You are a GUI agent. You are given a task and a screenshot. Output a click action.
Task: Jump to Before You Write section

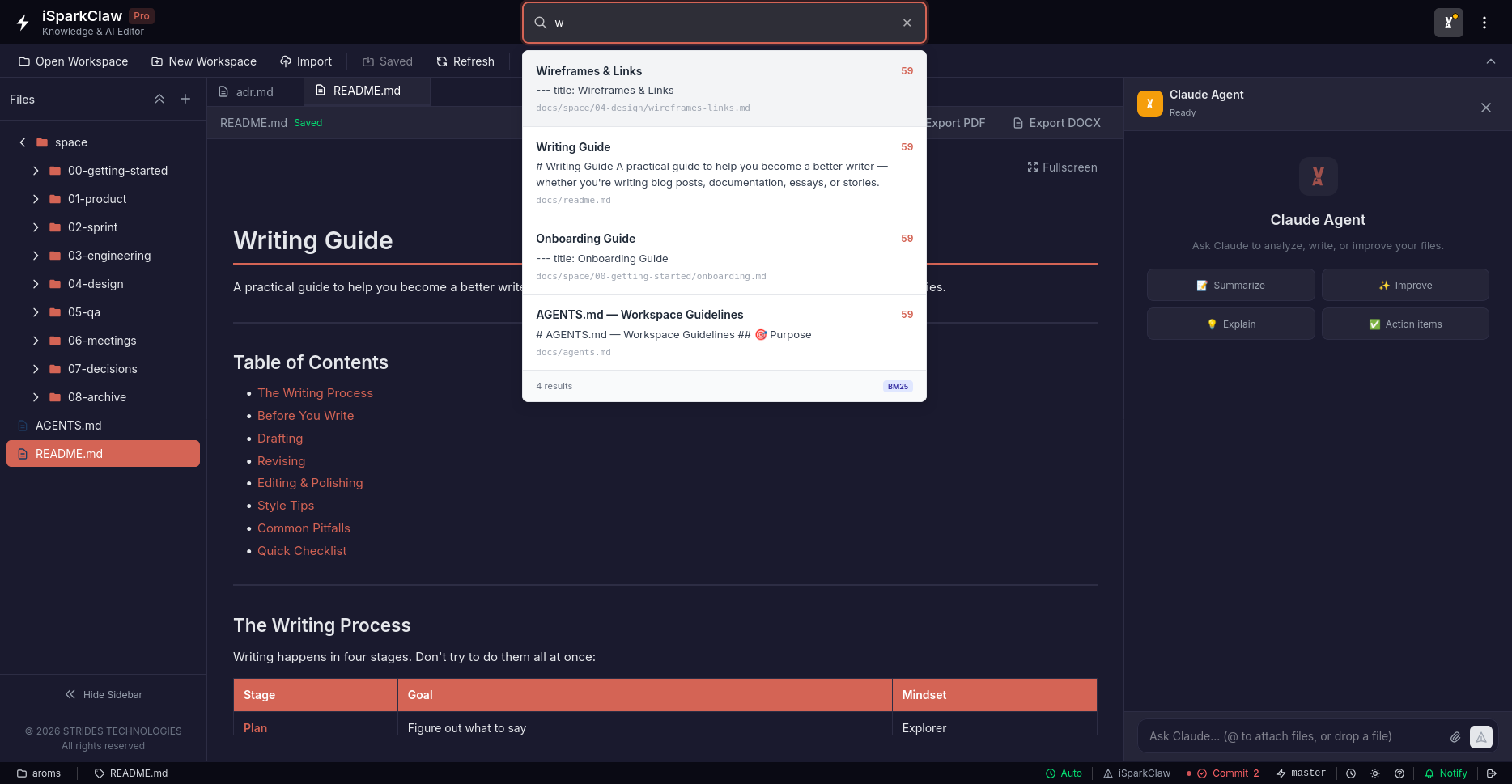pyautogui.click(x=305, y=416)
